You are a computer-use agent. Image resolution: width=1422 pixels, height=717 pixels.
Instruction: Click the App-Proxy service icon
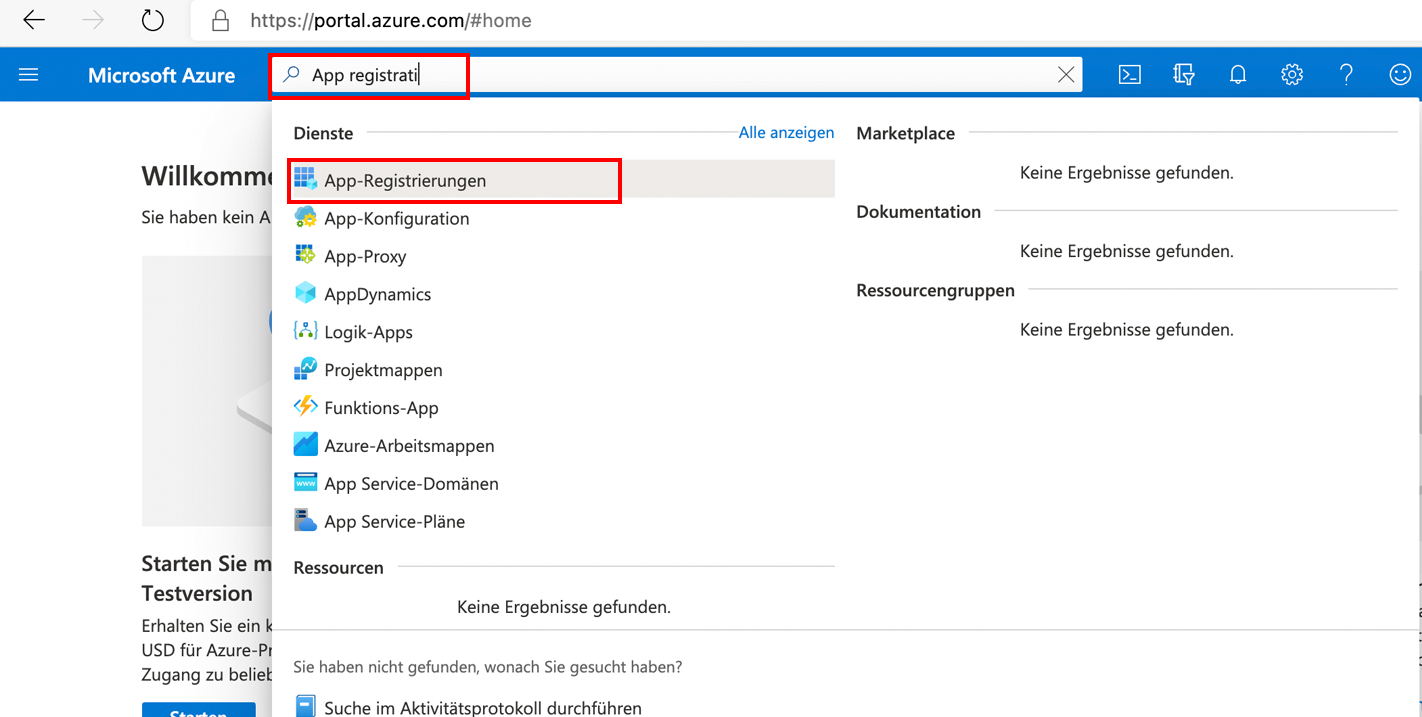click(305, 256)
